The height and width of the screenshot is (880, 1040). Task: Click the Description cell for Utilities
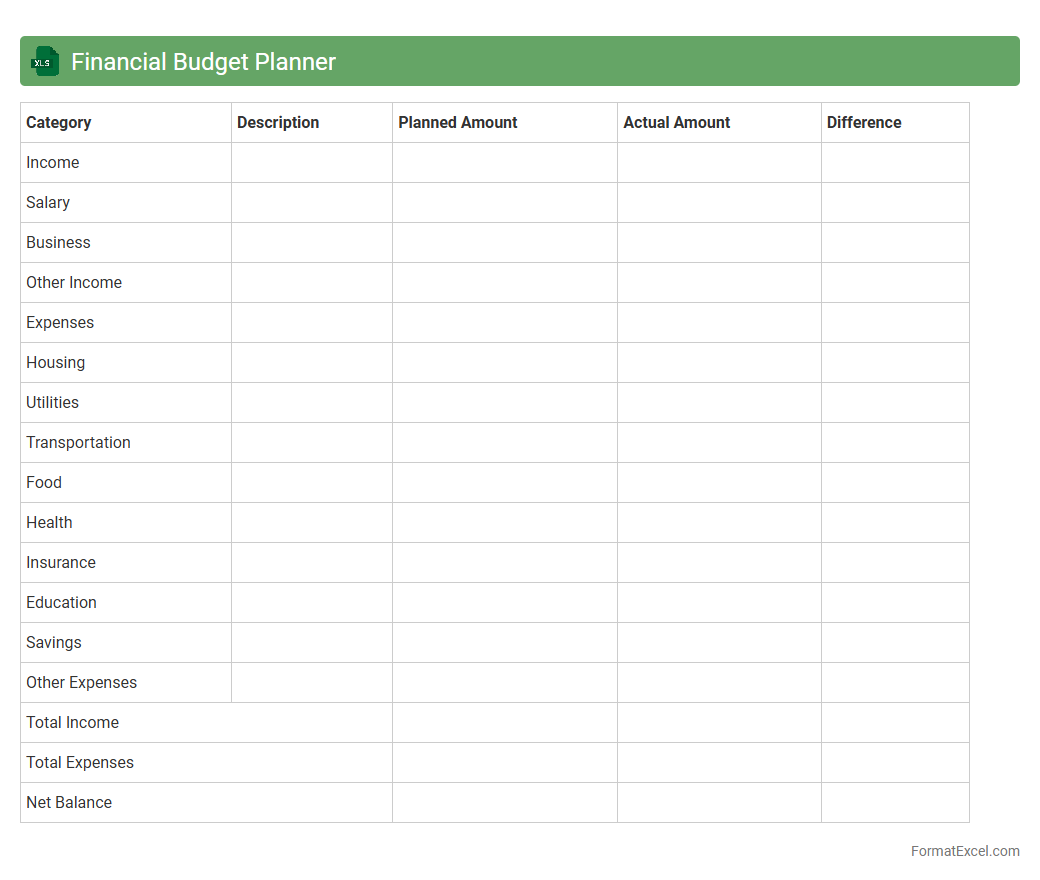coord(311,402)
